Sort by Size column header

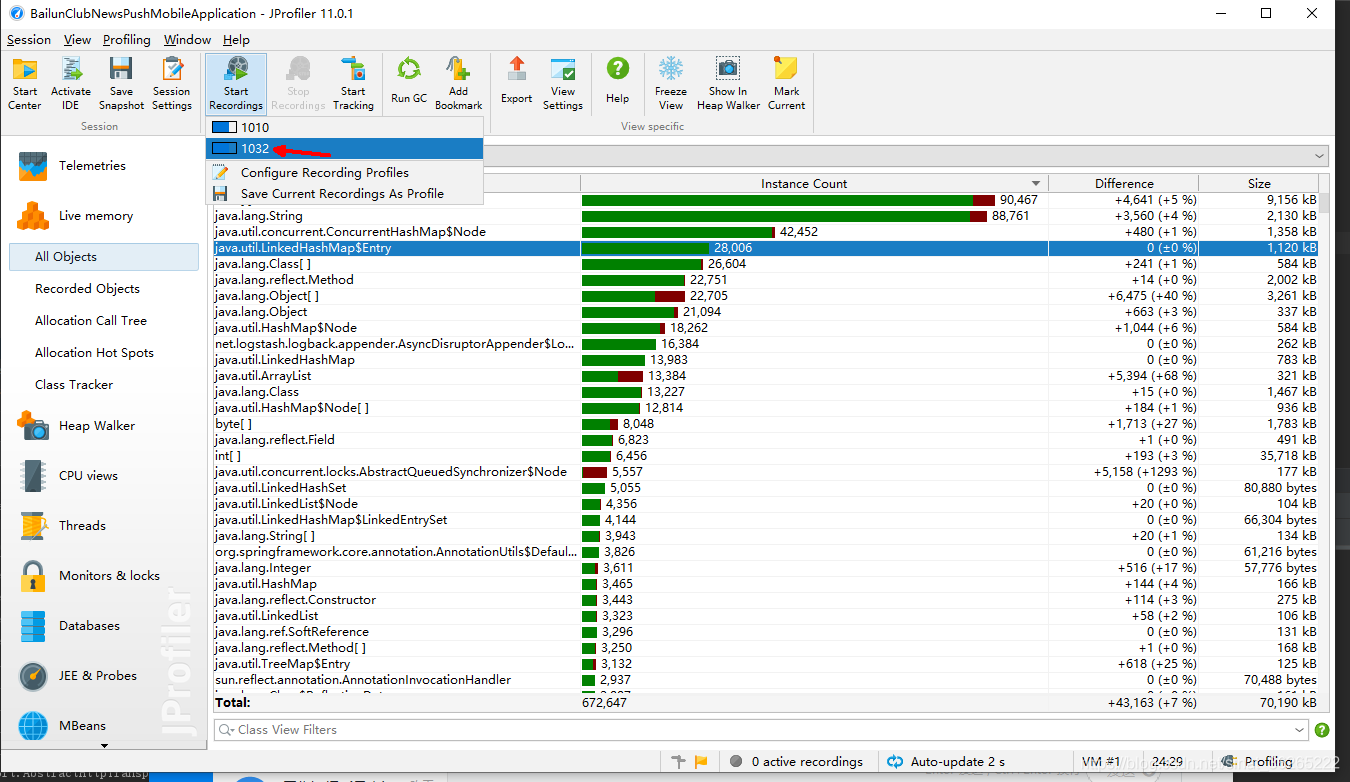pyautogui.click(x=1259, y=184)
